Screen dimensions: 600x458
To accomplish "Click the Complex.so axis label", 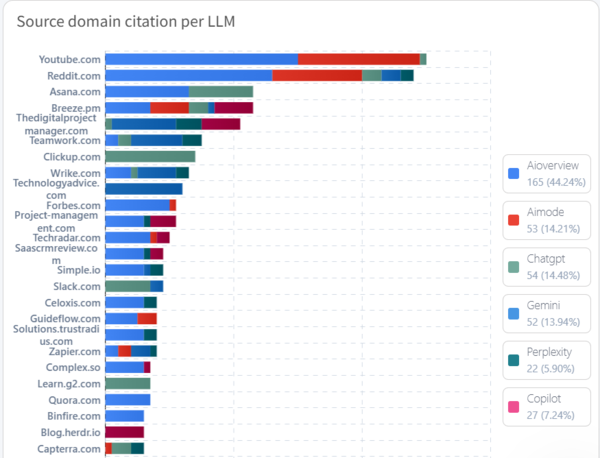I will pyautogui.click(x=73, y=367).
